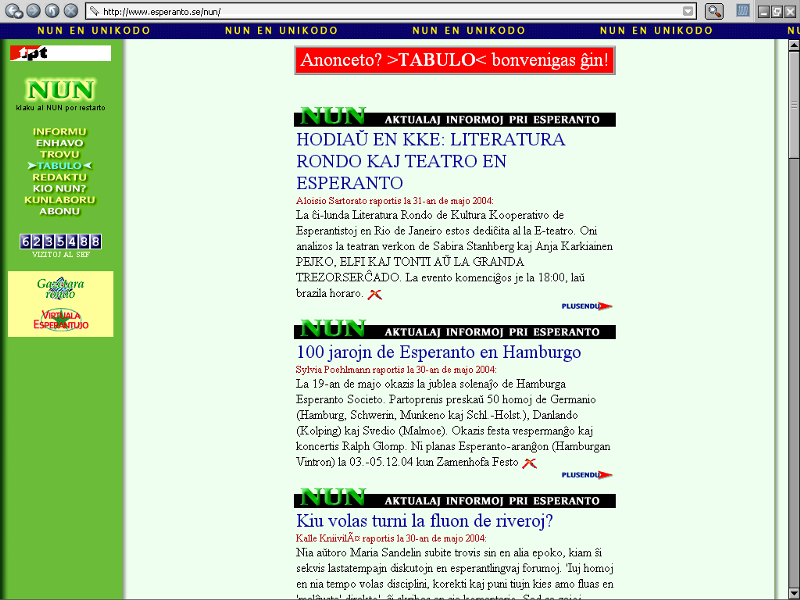This screenshot has width=800, height=600.
Task: Open KUNLABORU from the sidebar menu
Action: click(60, 200)
